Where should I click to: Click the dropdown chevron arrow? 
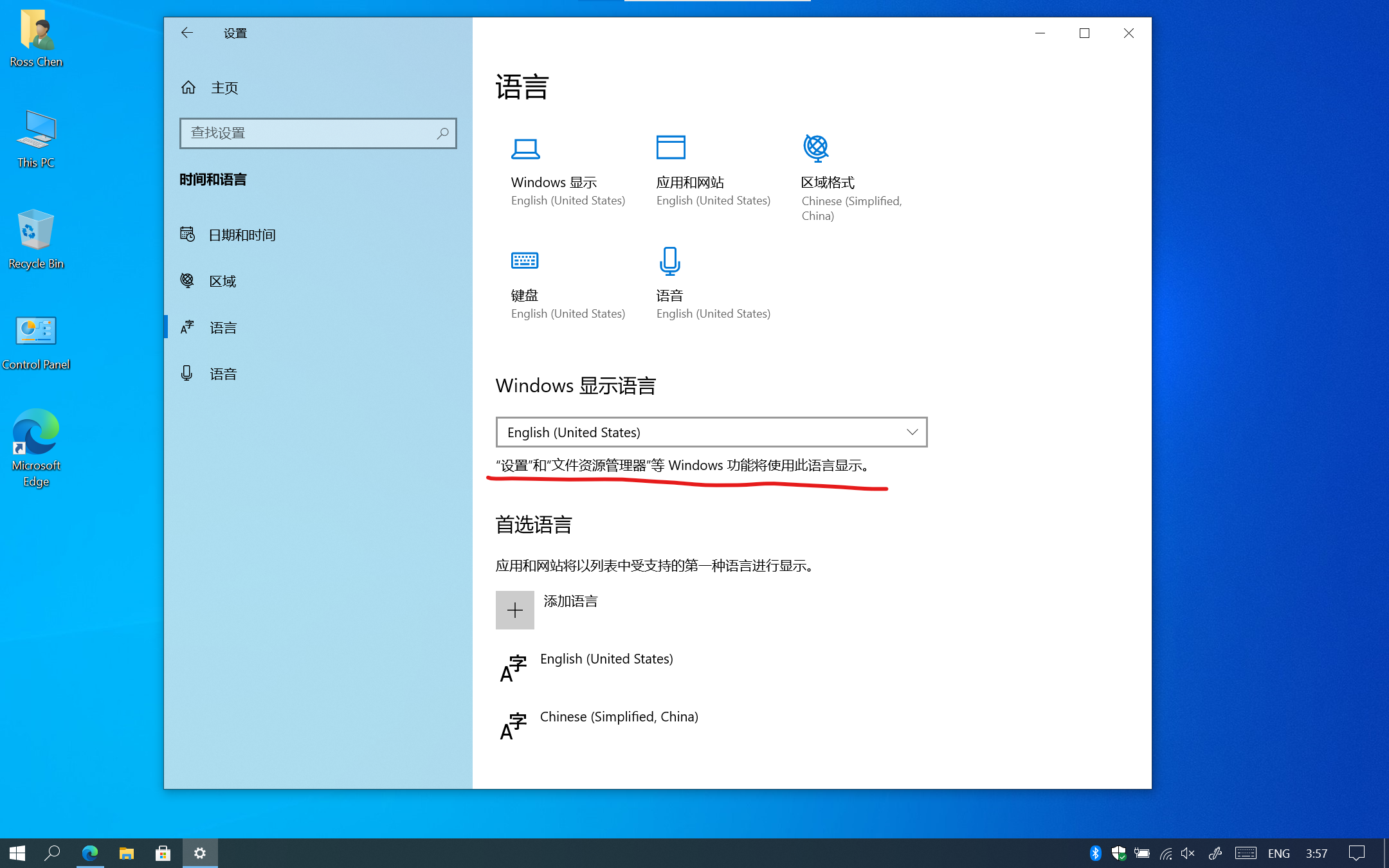912,432
